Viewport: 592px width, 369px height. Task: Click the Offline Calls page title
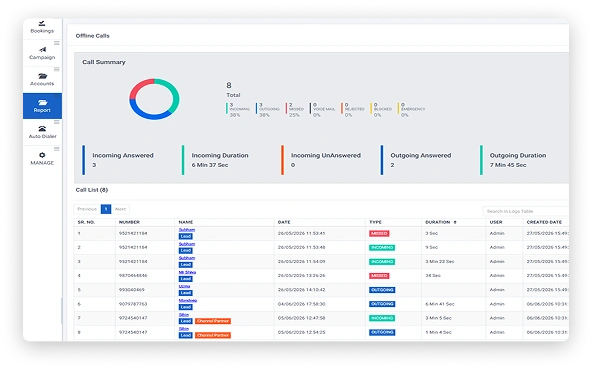click(92, 36)
